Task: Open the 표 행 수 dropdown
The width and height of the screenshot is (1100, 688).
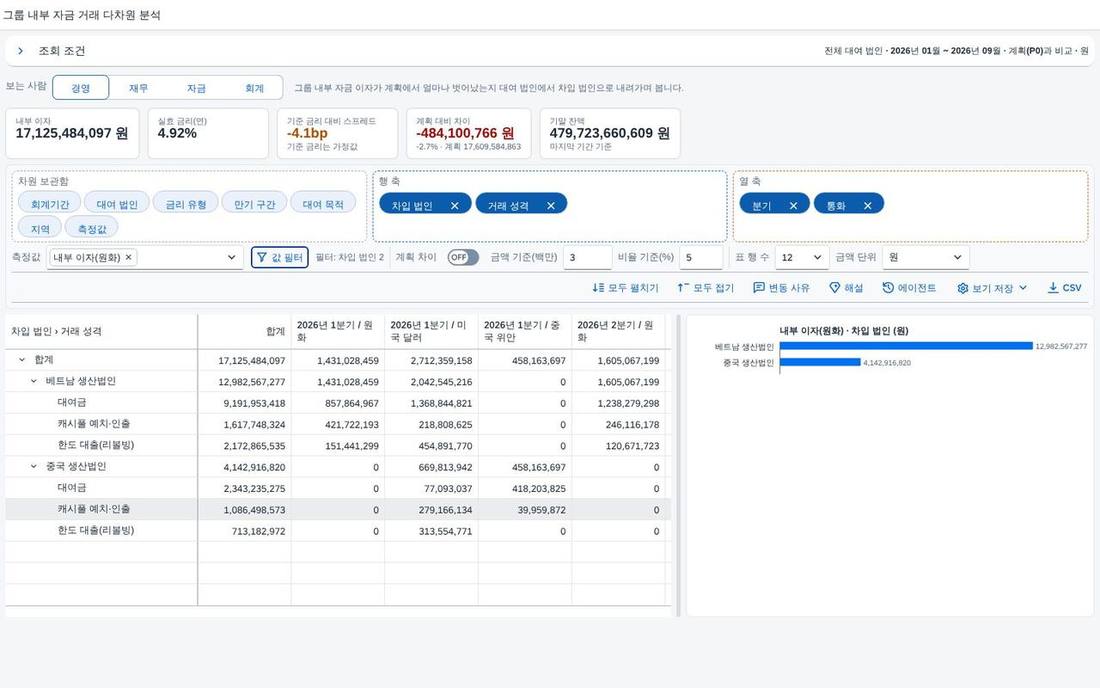Action: [x=802, y=257]
